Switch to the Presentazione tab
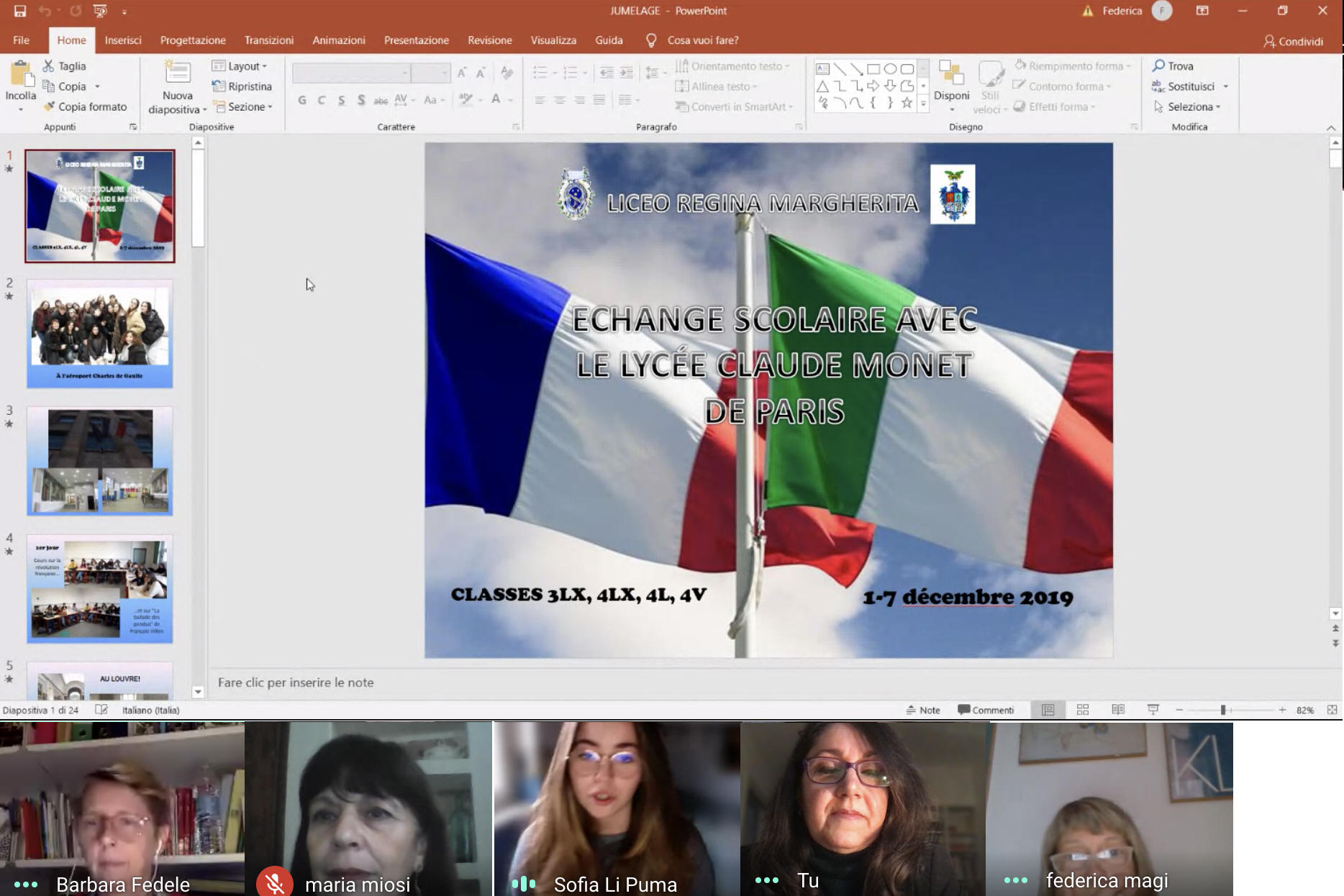 (417, 40)
